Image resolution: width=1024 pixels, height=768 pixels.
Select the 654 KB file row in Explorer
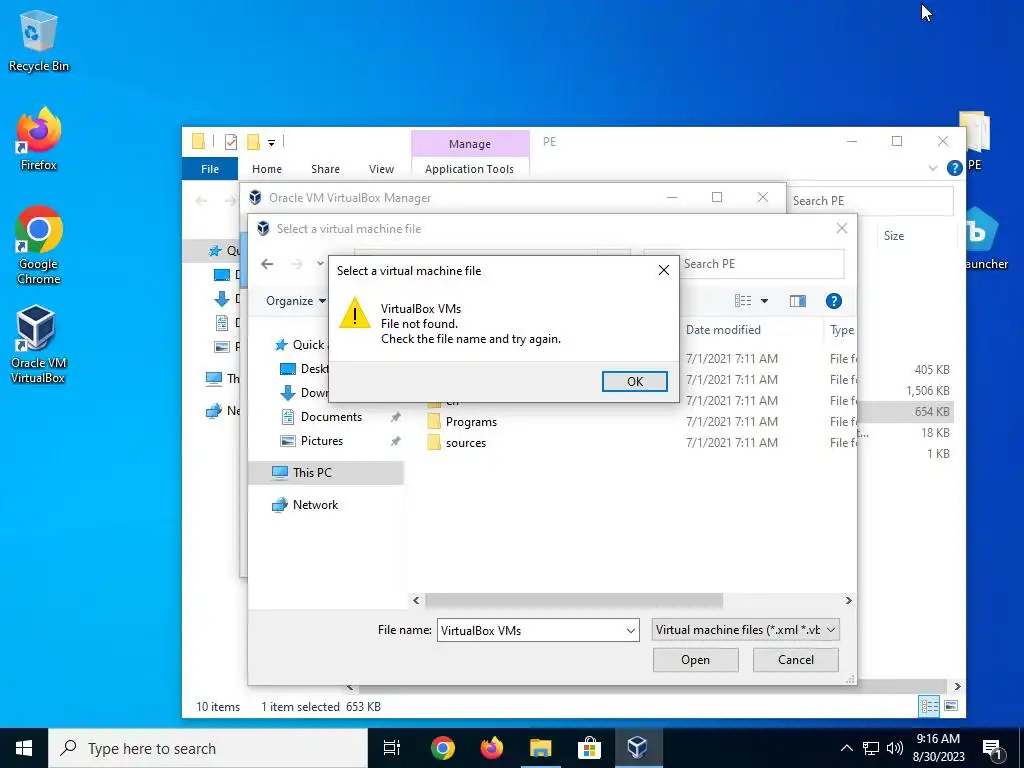click(904, 411)
